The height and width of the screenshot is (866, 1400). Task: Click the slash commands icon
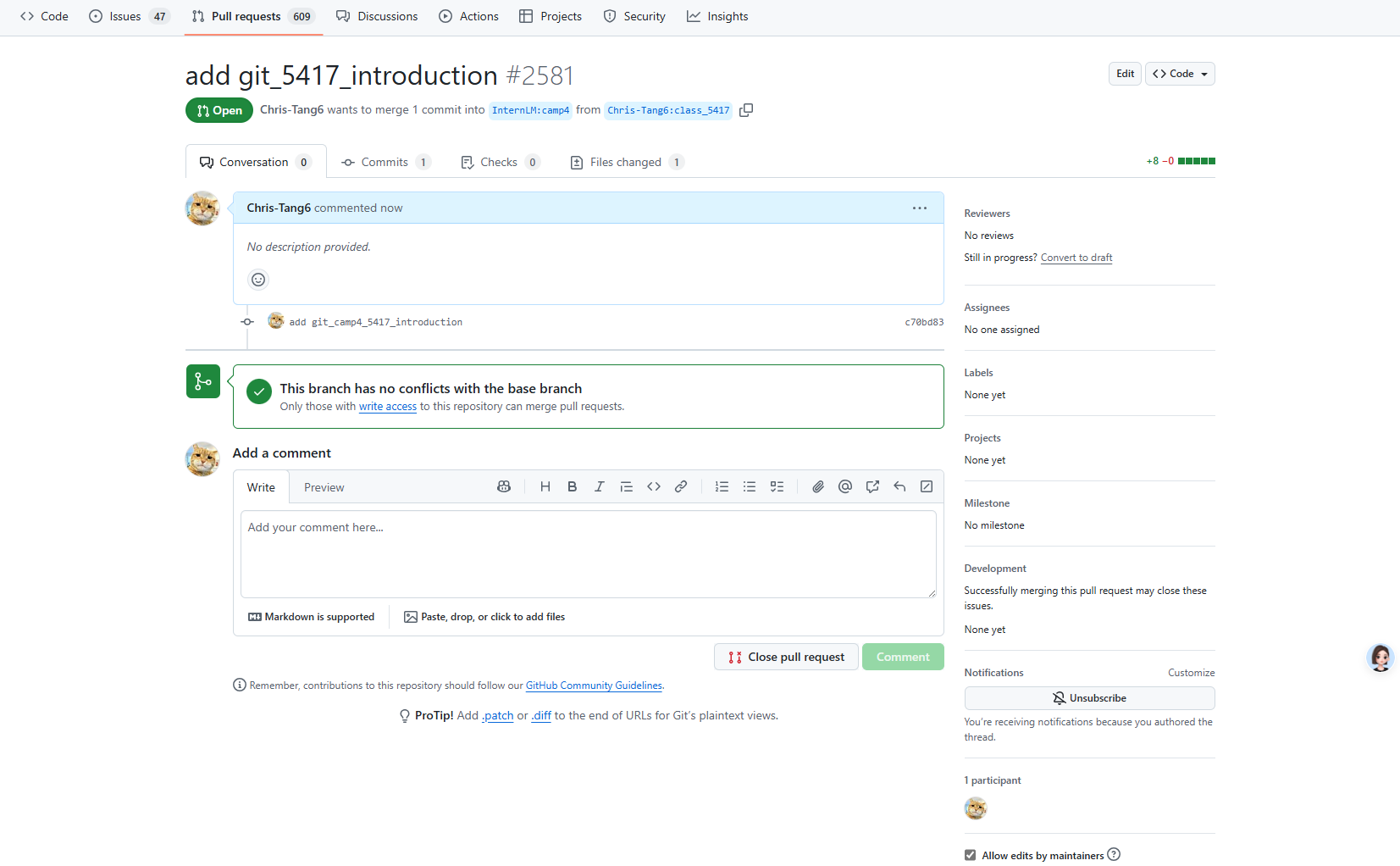click(927, 486)
